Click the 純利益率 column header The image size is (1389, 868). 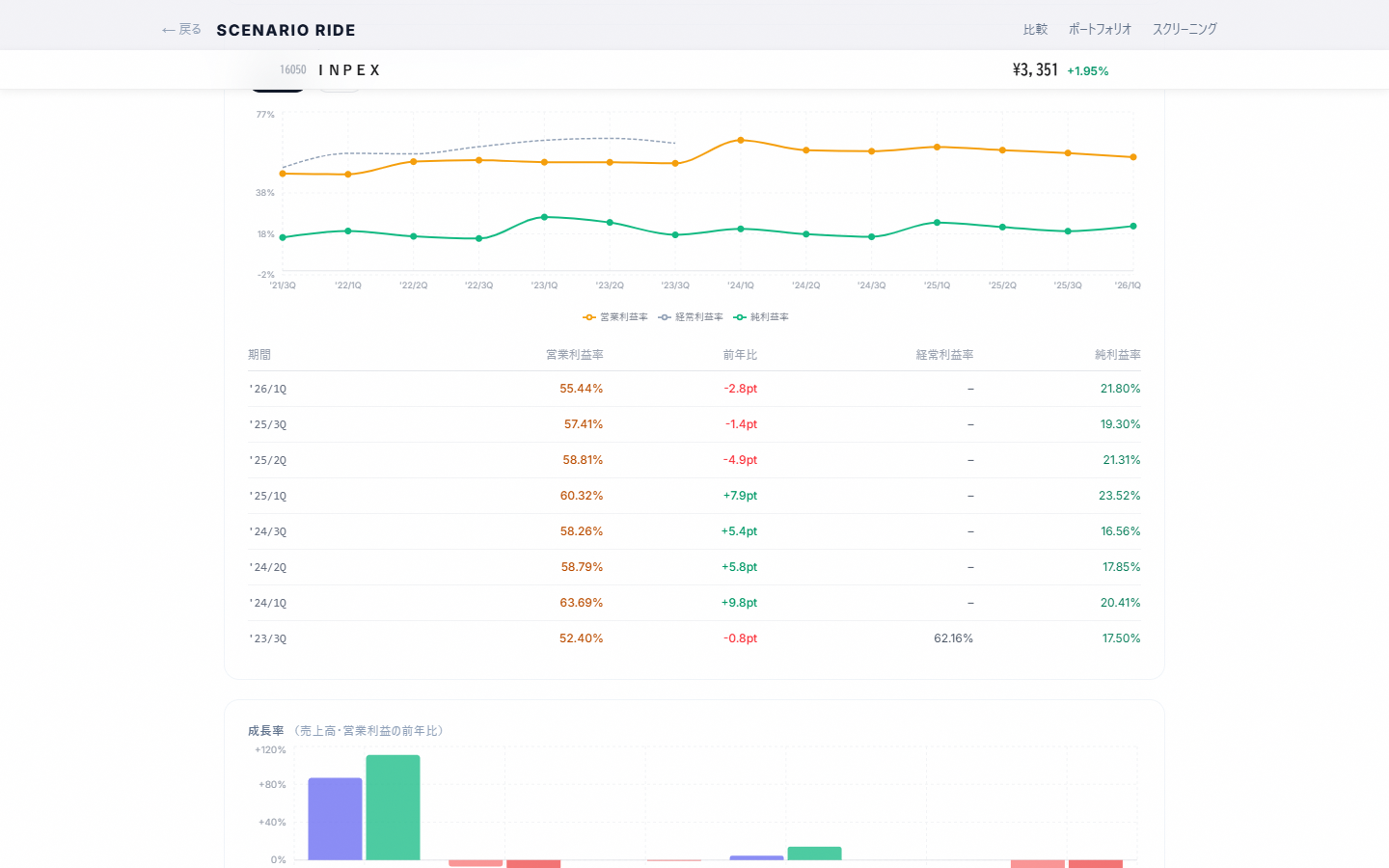tap(1117, 355)
